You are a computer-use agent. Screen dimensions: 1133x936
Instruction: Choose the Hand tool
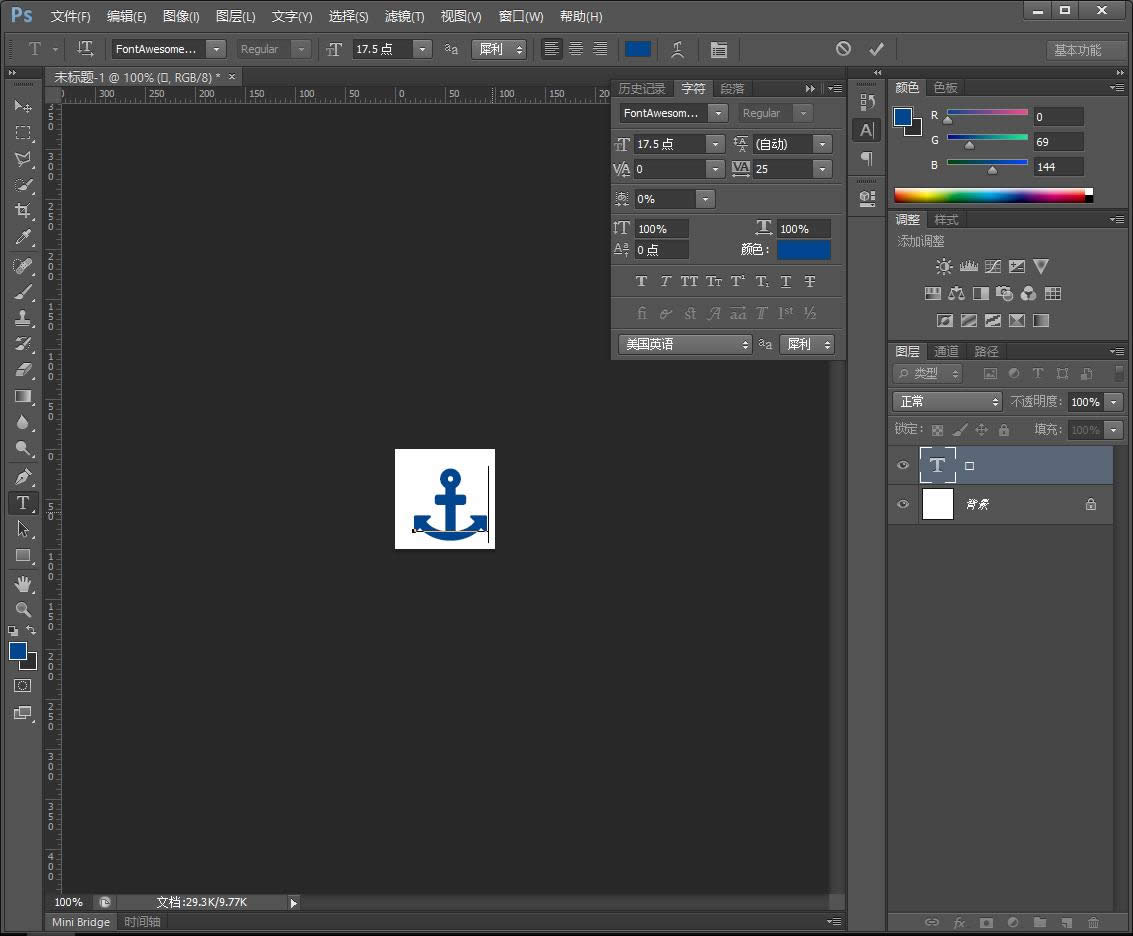click(23, 584)
